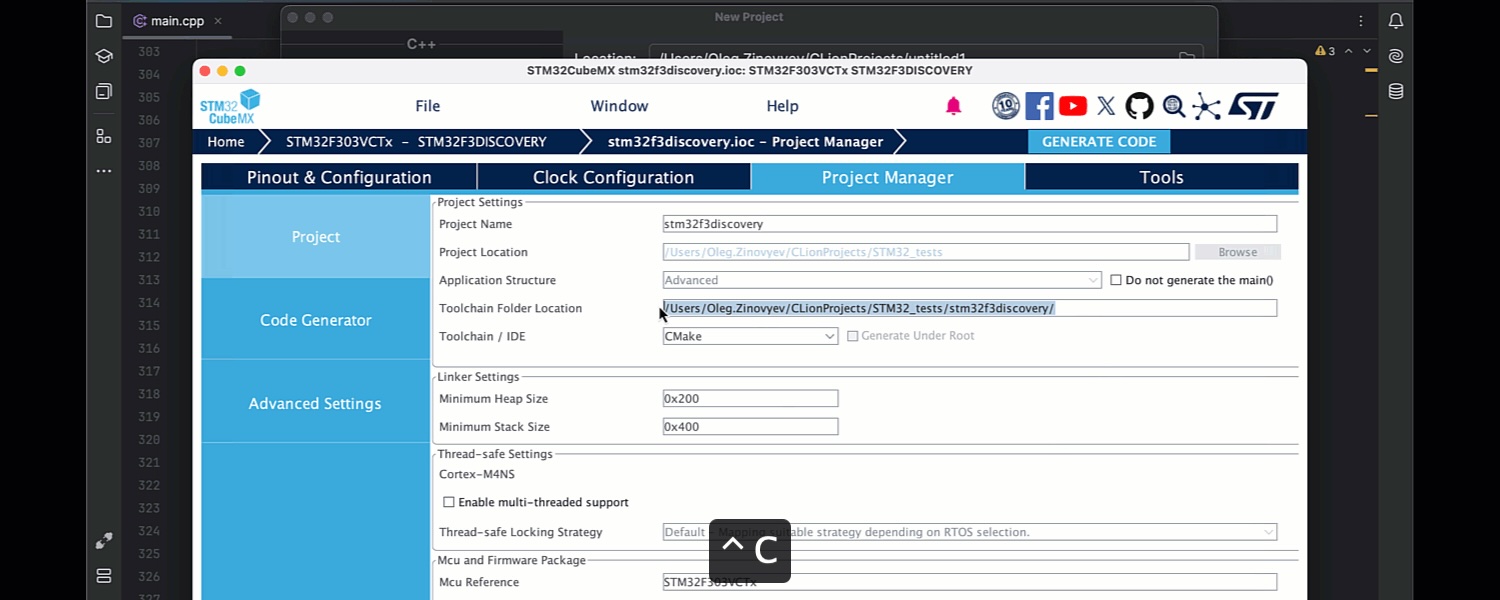
Task: Click the yellow warning count indicator in CLion
Action: tap(1325, 51)
